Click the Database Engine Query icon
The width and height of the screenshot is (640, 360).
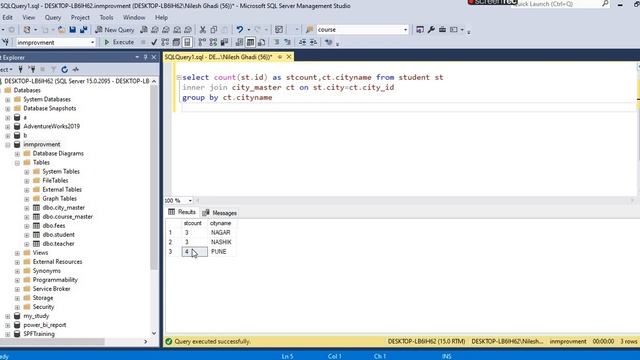tap(144, 30)
